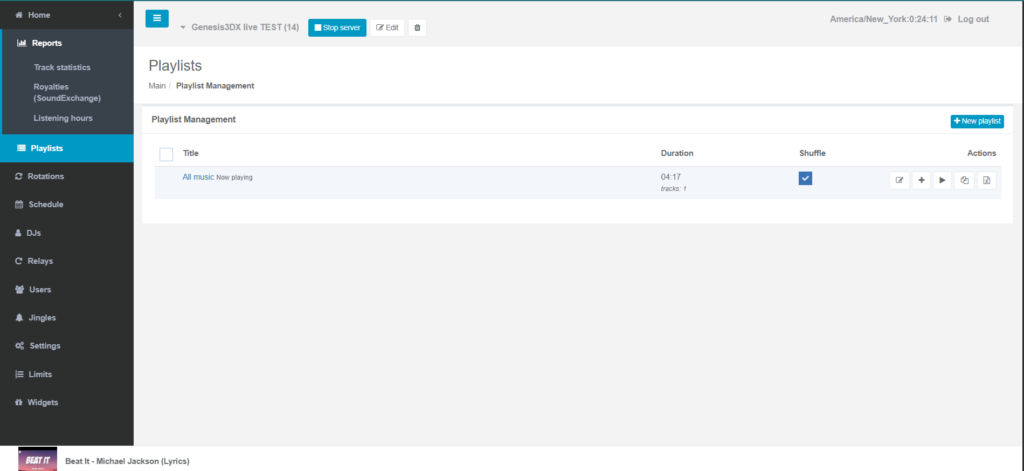1024x471 pixels.
Task: Click the Log out link
Action: tap(966, 19)
